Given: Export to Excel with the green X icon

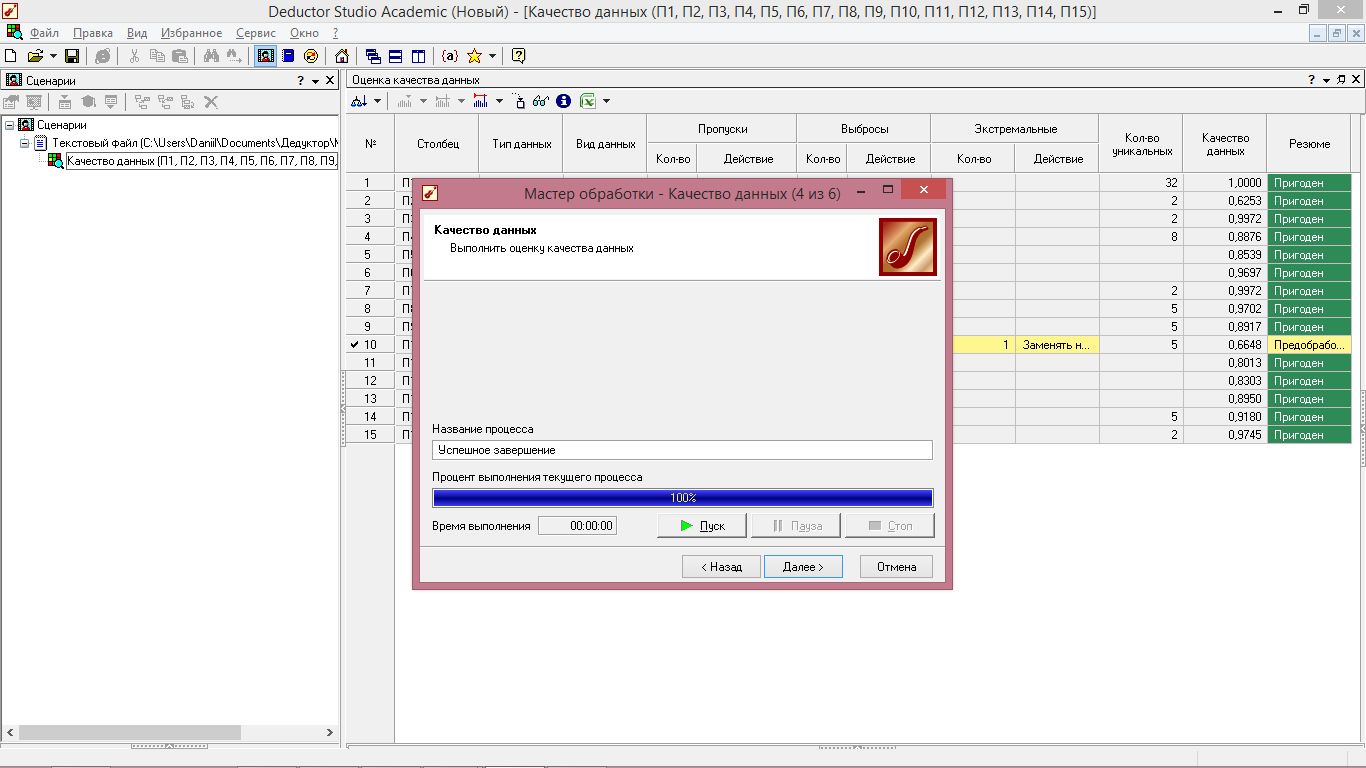Looking at the screenshot, I should click(588, 101).
